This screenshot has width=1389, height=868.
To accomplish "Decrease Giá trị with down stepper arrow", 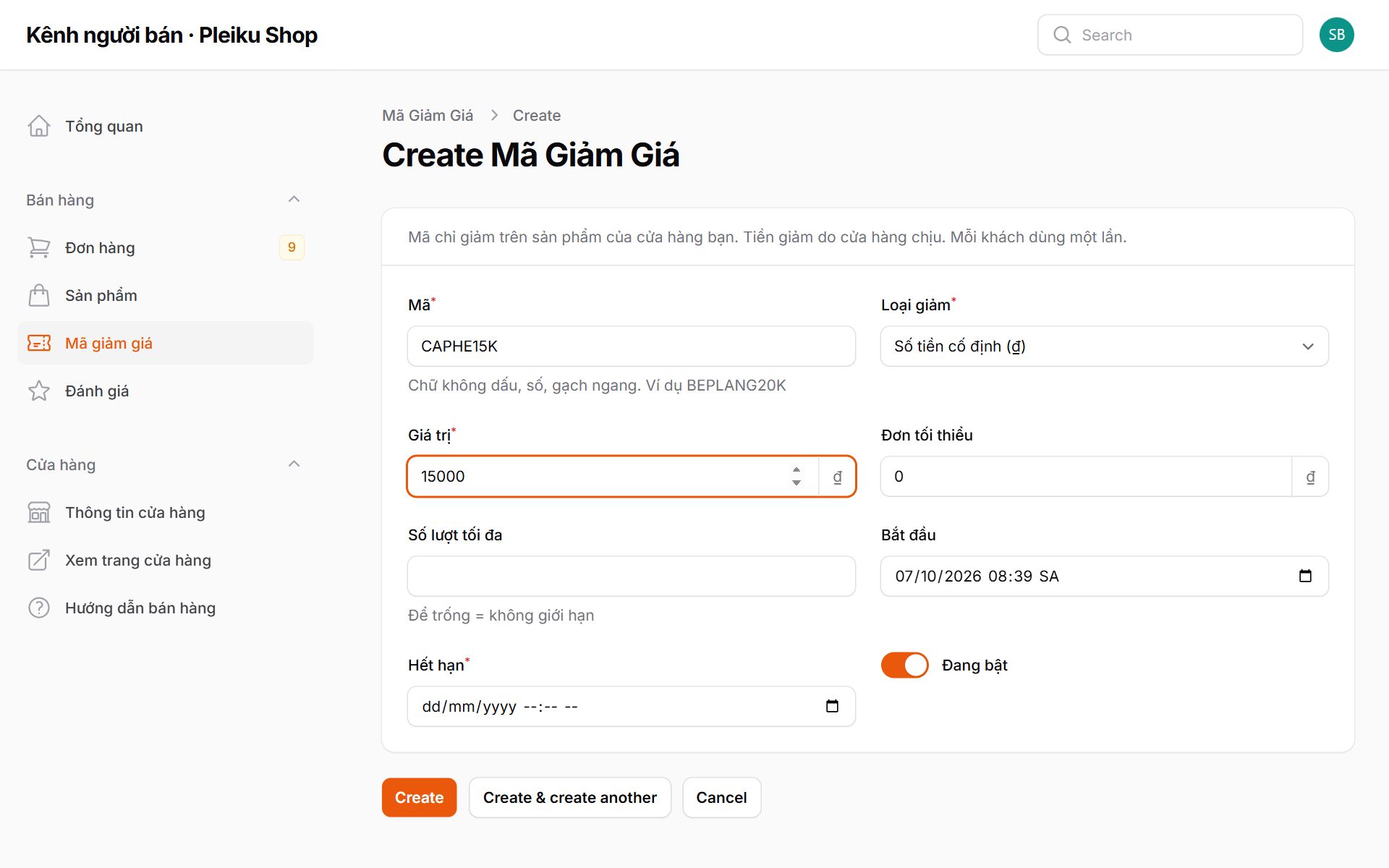I will click(797, 482).
